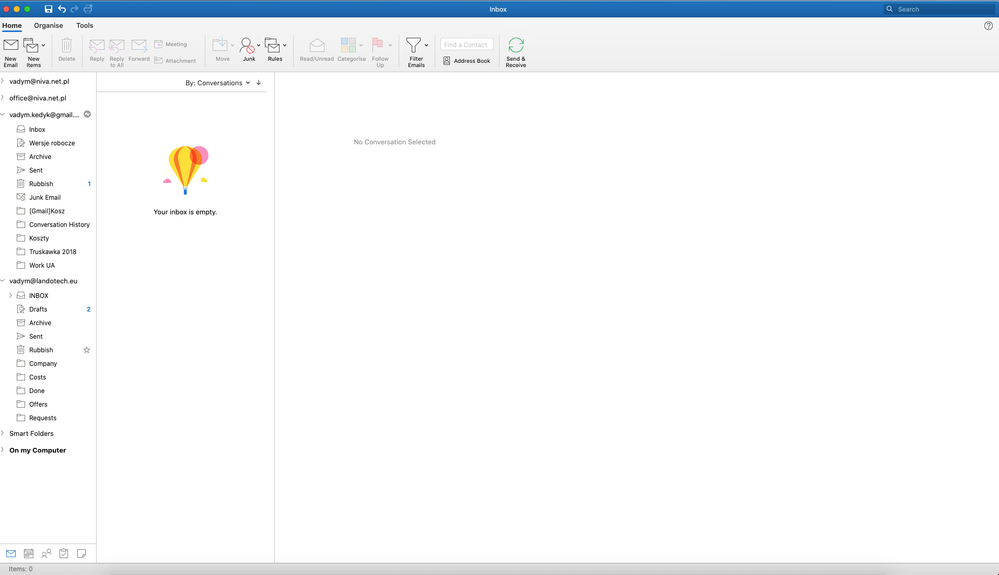Viewport: 999px width, 575px height.
Task: Click the Delete trash icon
Action: click(66, 45)
